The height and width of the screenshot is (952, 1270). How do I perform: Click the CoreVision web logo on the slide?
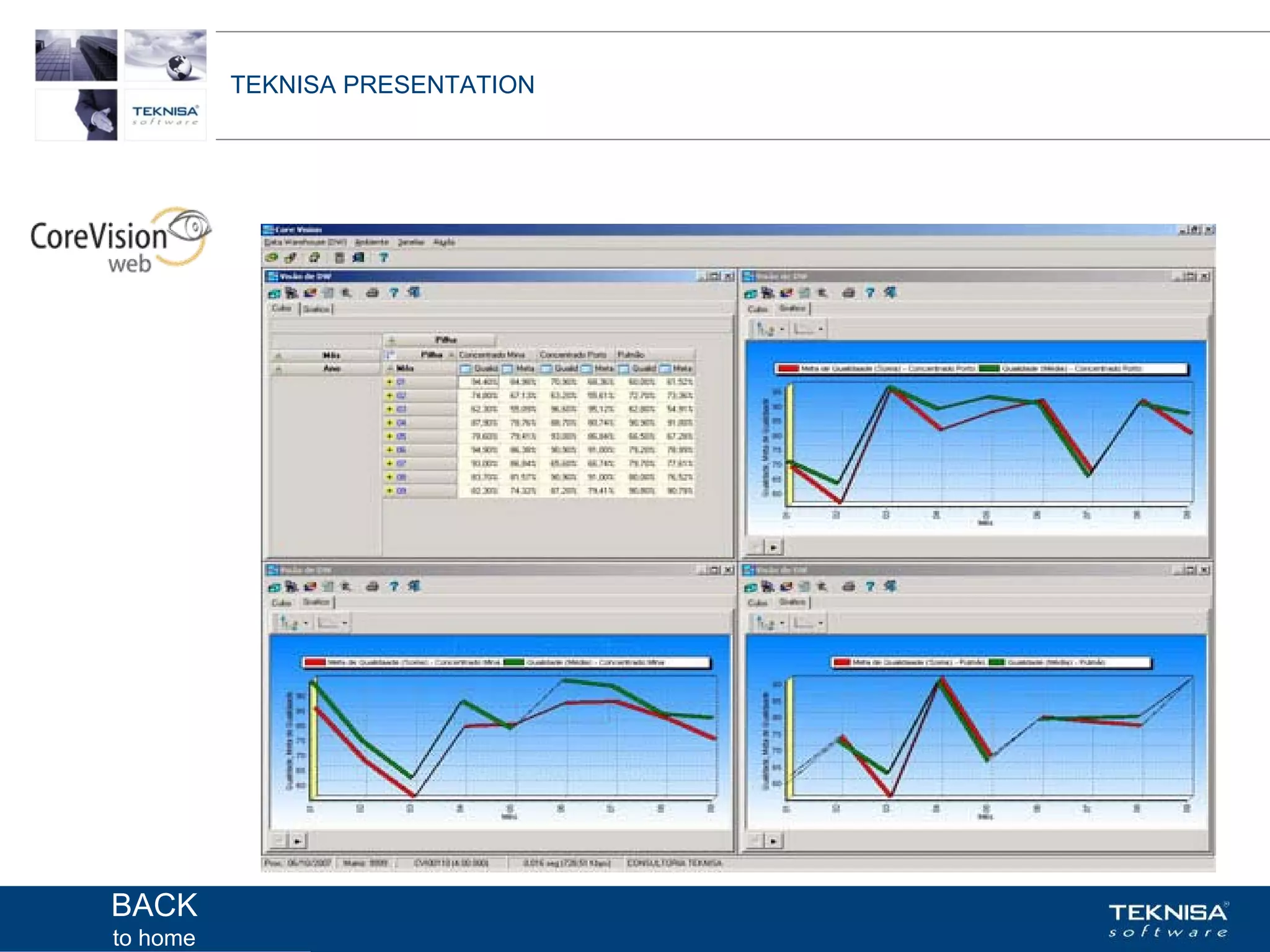pos(120,240)
